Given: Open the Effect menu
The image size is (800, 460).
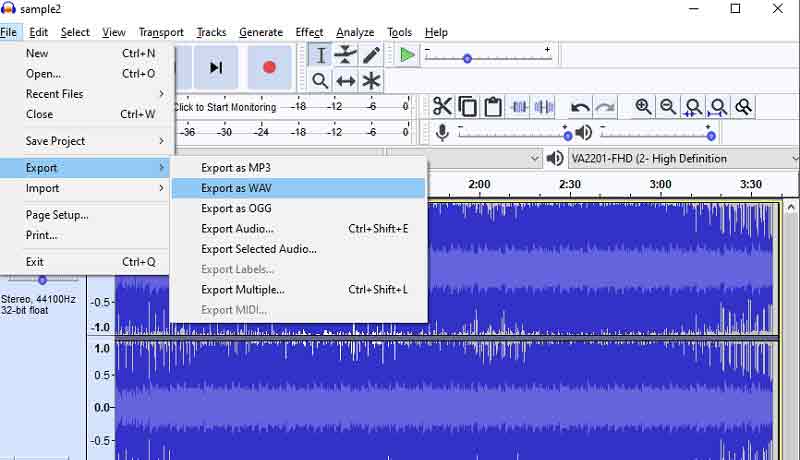Looking at the screenshot, I should 309,32.
